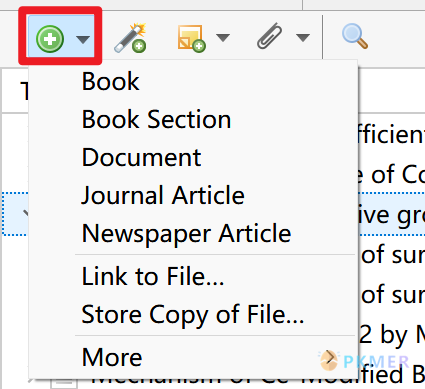Image resolution: width=425 pixels, height=389 pixels.
Task: Choose Book from the new item menu
Action: [193, 81]
